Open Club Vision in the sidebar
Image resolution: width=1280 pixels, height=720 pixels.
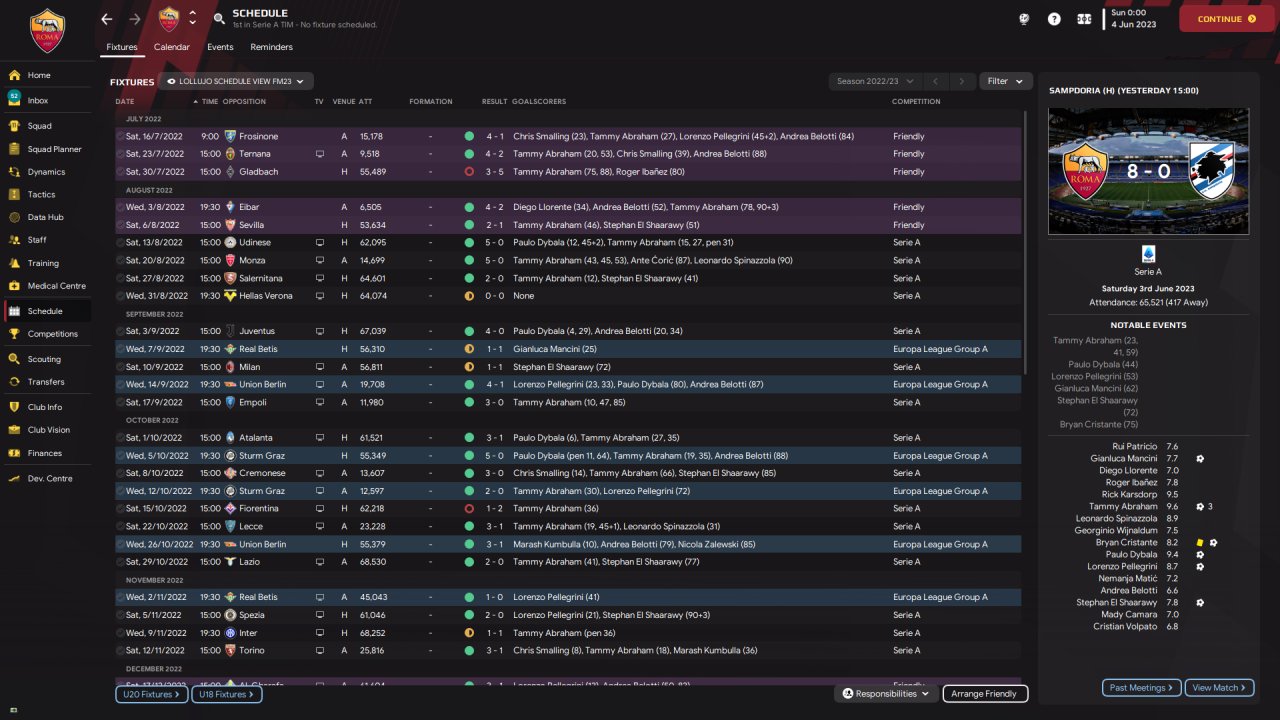tap(46, 430)
